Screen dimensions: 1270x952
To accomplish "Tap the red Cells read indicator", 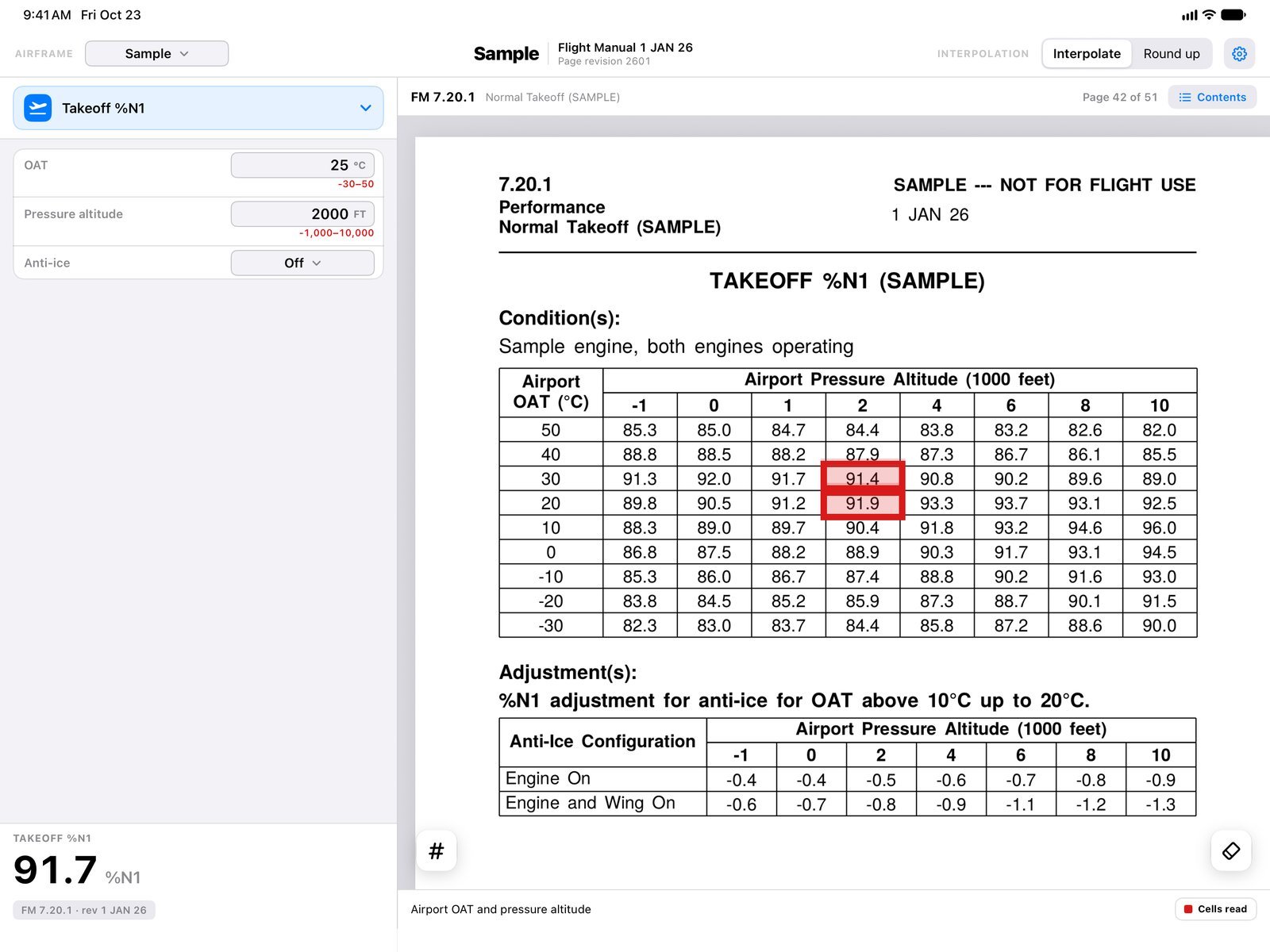I will tap(1188, 909).
